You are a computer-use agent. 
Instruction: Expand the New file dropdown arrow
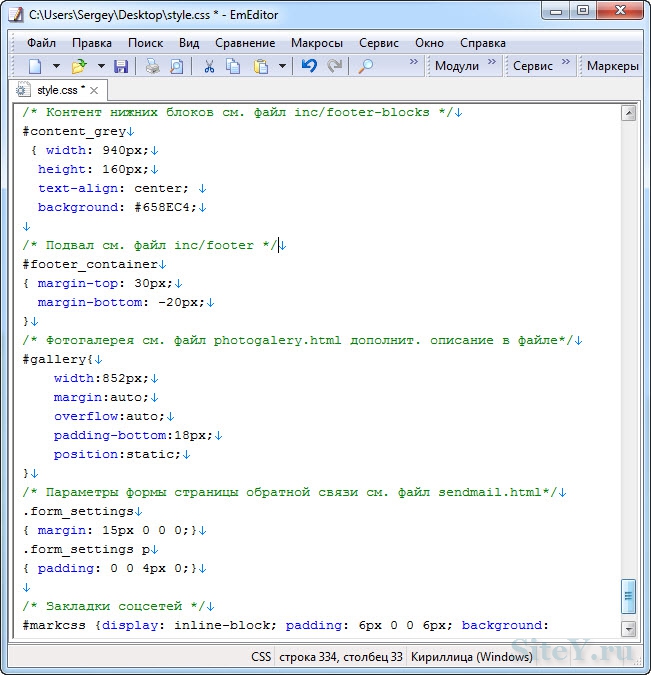[56, 66]
